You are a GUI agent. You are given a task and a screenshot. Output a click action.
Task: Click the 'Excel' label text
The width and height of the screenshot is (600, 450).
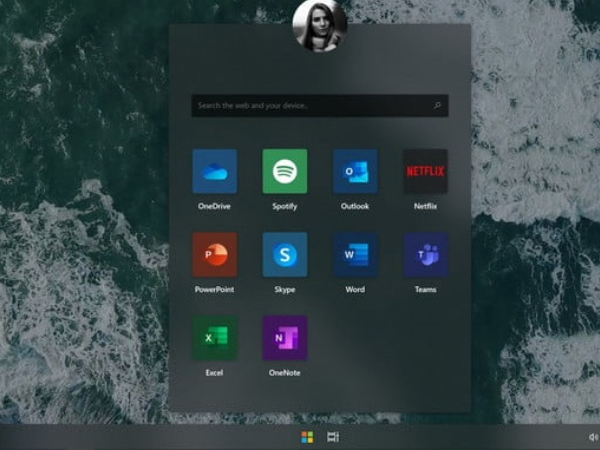tap(214, 373)
